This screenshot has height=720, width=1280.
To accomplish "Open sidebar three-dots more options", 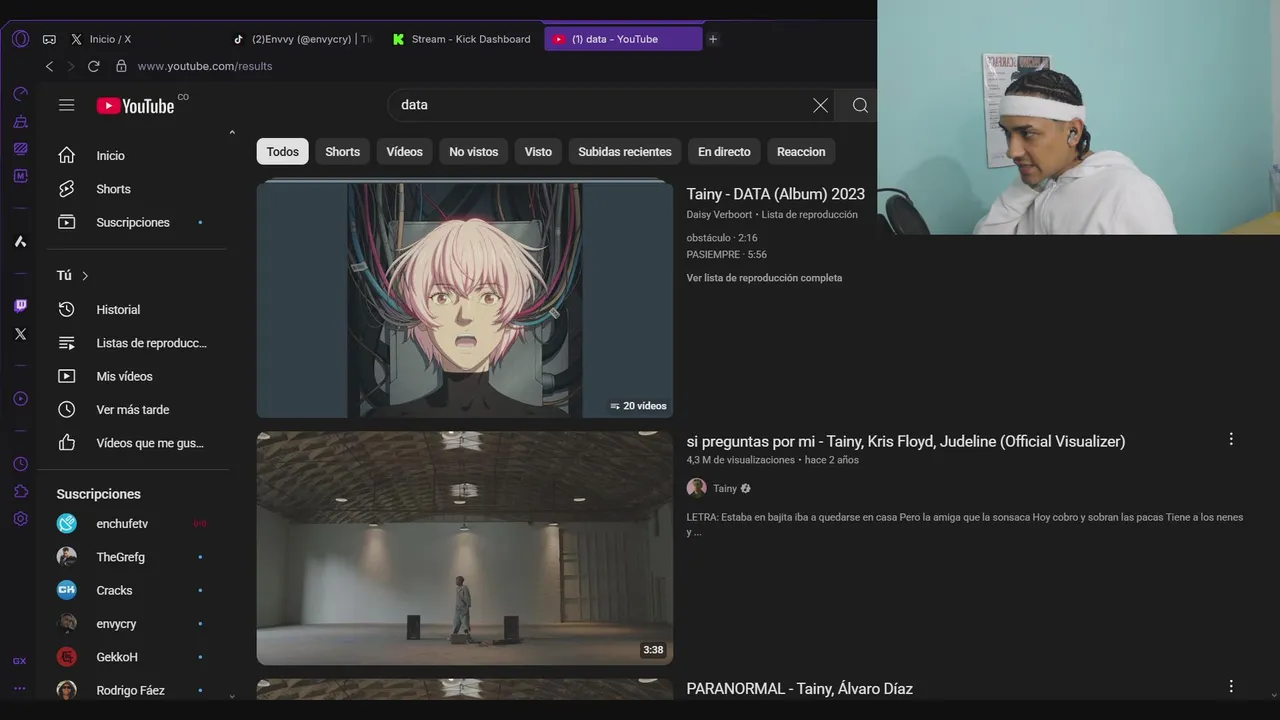I will pos(20,688).
